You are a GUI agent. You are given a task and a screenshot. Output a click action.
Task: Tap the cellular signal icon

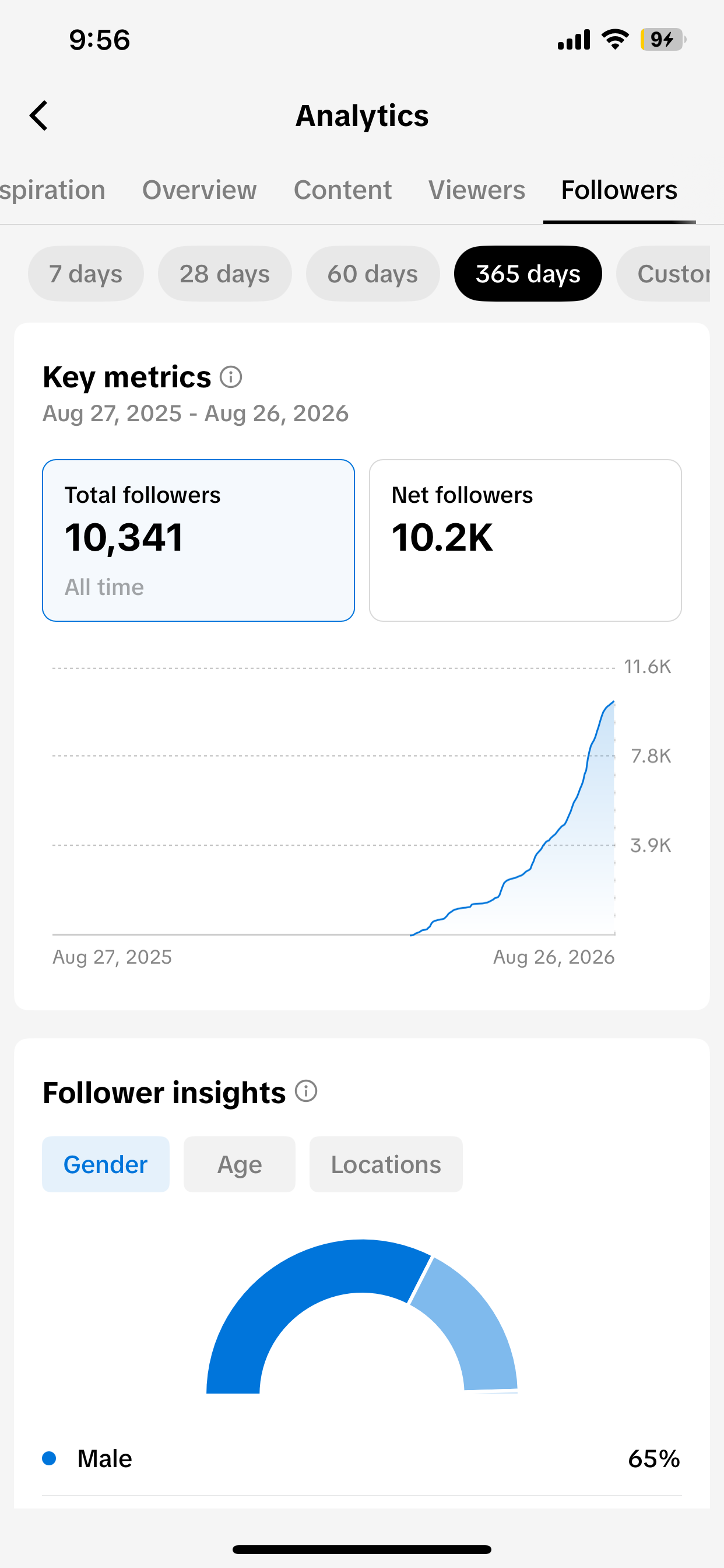pos(574,40)
